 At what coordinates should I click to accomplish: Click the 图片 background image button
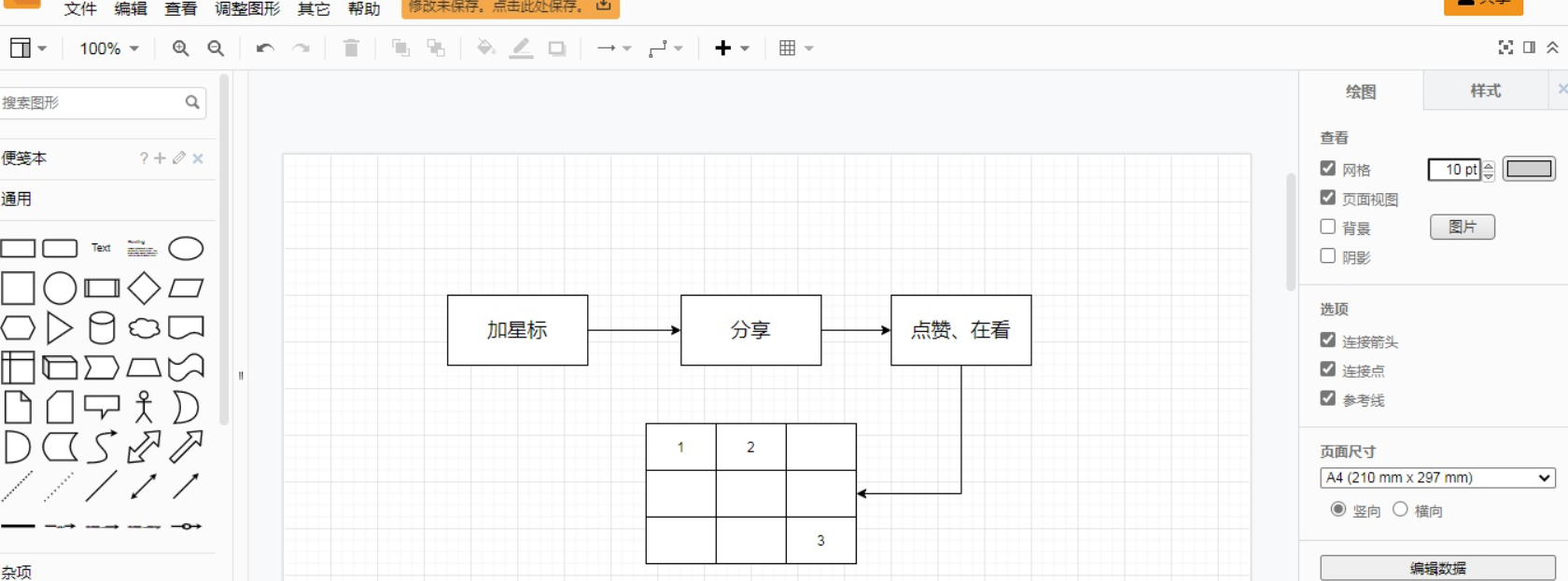[1462, 227]
